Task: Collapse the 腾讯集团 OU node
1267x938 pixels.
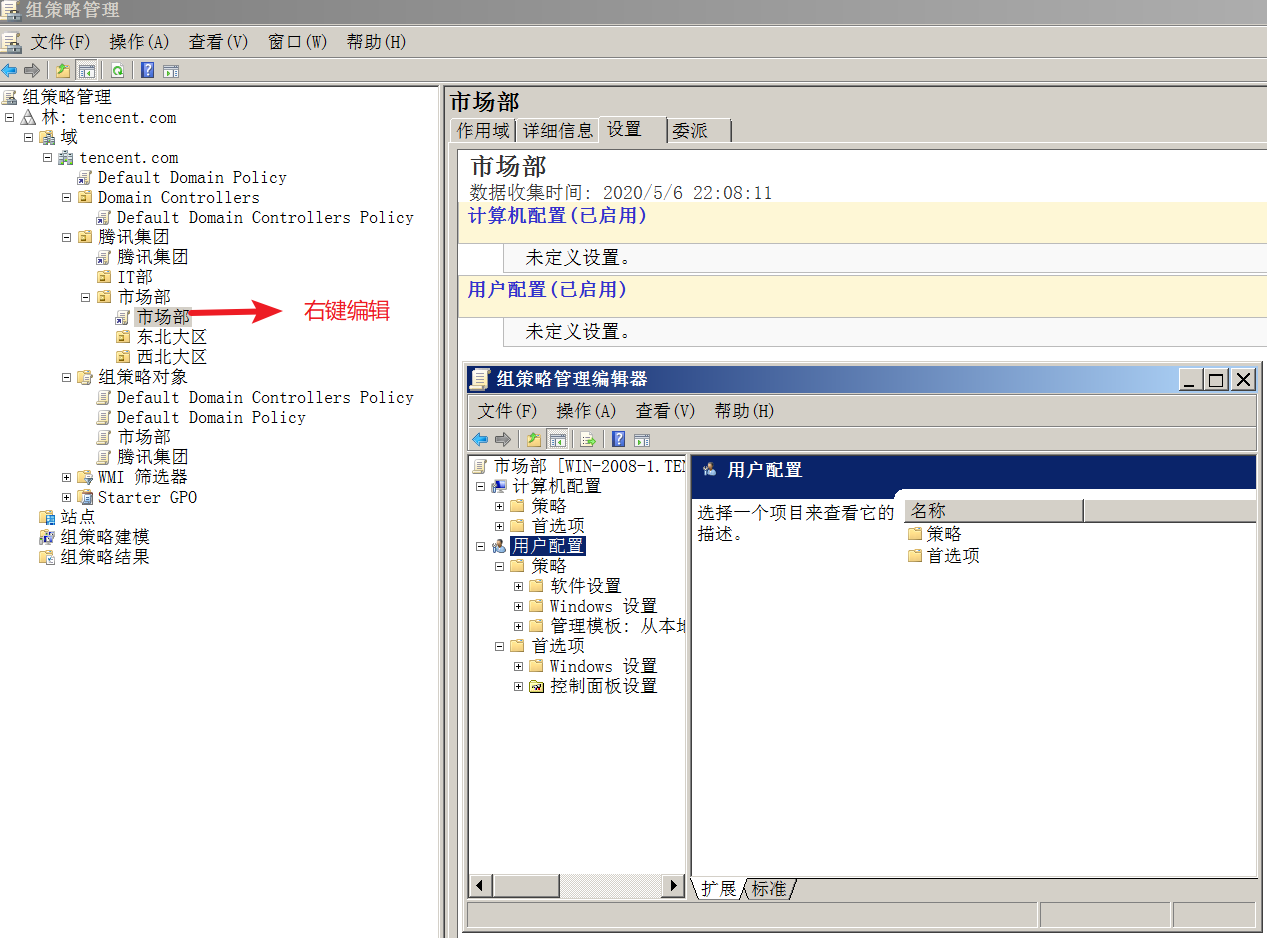Action: [x=67, y=237]
